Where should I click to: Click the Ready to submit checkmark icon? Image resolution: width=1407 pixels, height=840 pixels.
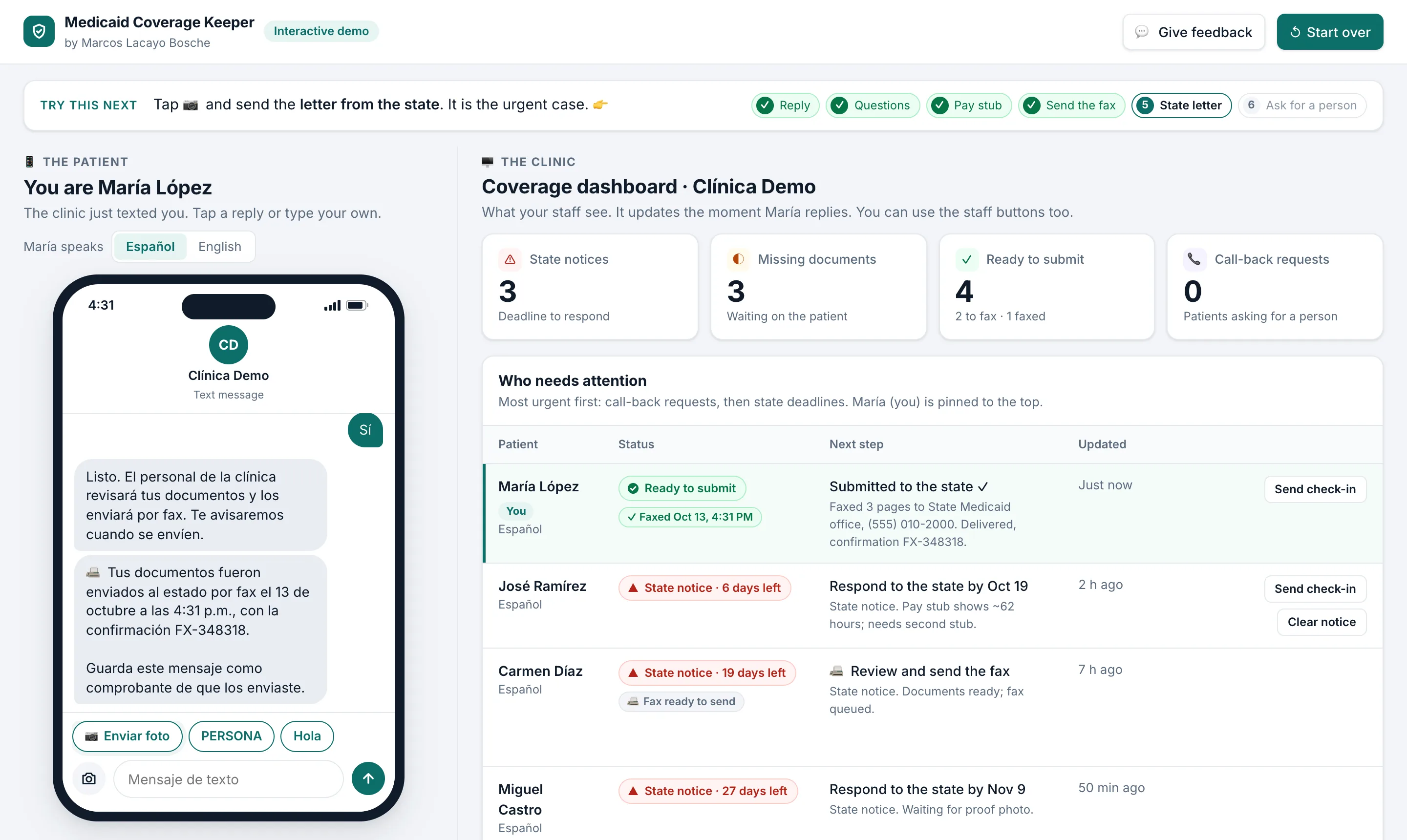coord(966,259)
